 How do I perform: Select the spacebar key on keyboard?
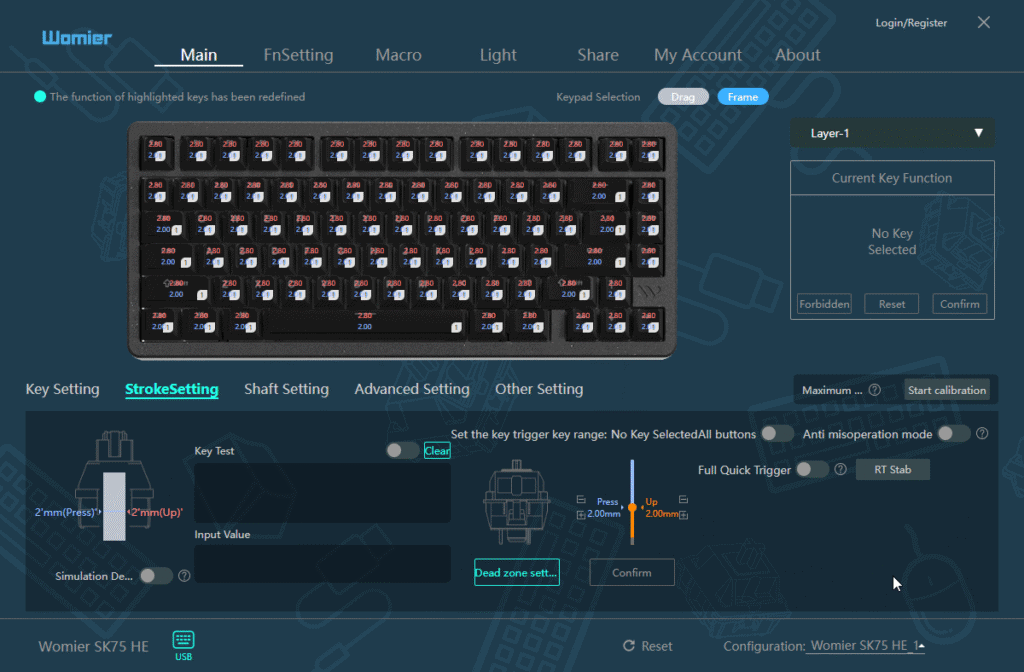click(364, 322)
